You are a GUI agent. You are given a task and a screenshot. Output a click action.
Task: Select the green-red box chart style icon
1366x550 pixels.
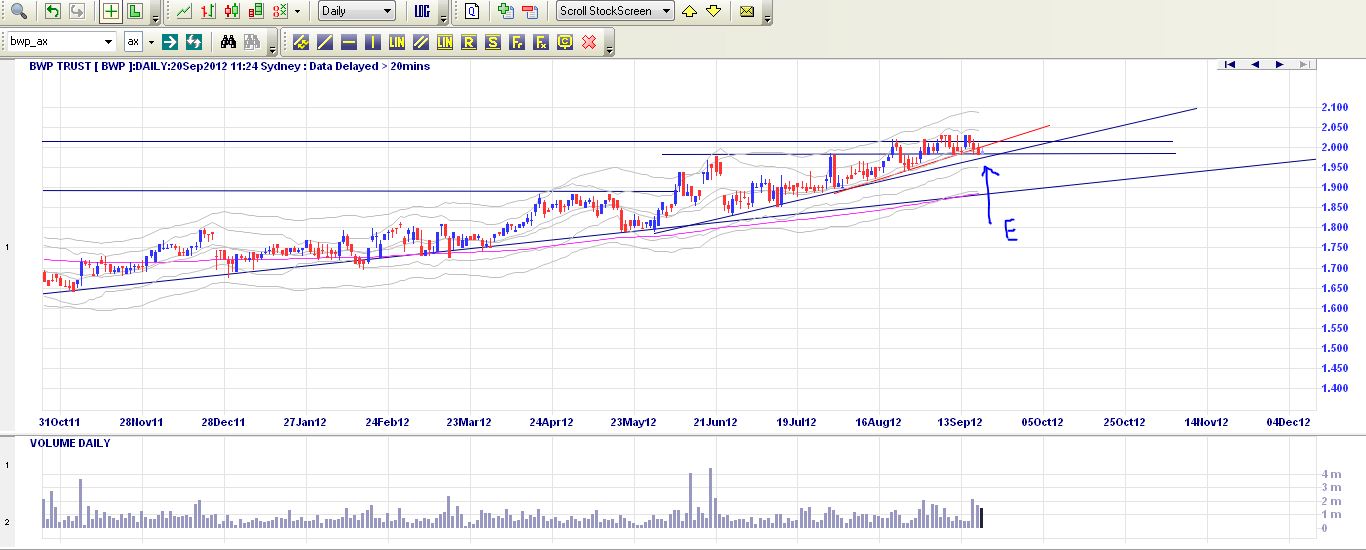click(x=256, y=12)
